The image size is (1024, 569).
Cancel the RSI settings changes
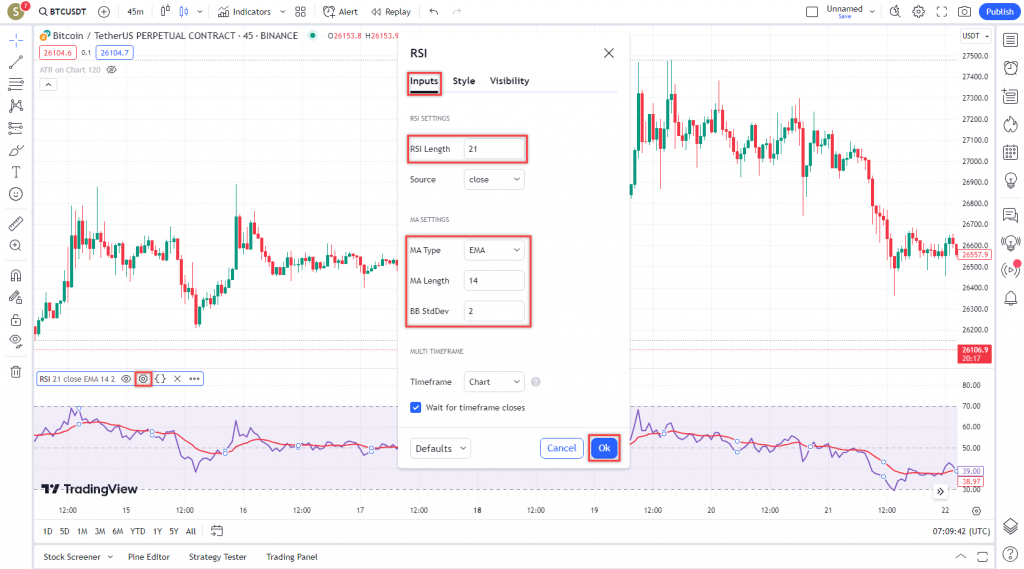(x=562, y=448)
